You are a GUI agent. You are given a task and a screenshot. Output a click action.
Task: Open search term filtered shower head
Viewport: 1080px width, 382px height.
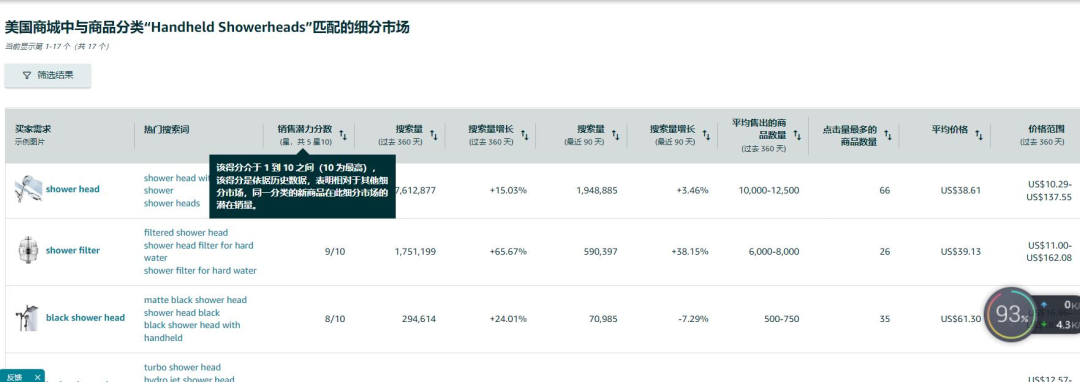pos(186,233)
